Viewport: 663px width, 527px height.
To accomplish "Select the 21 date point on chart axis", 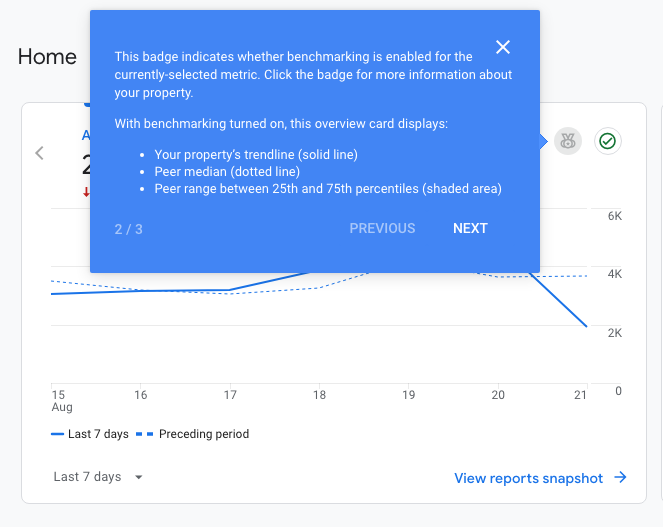I will 580,396.
